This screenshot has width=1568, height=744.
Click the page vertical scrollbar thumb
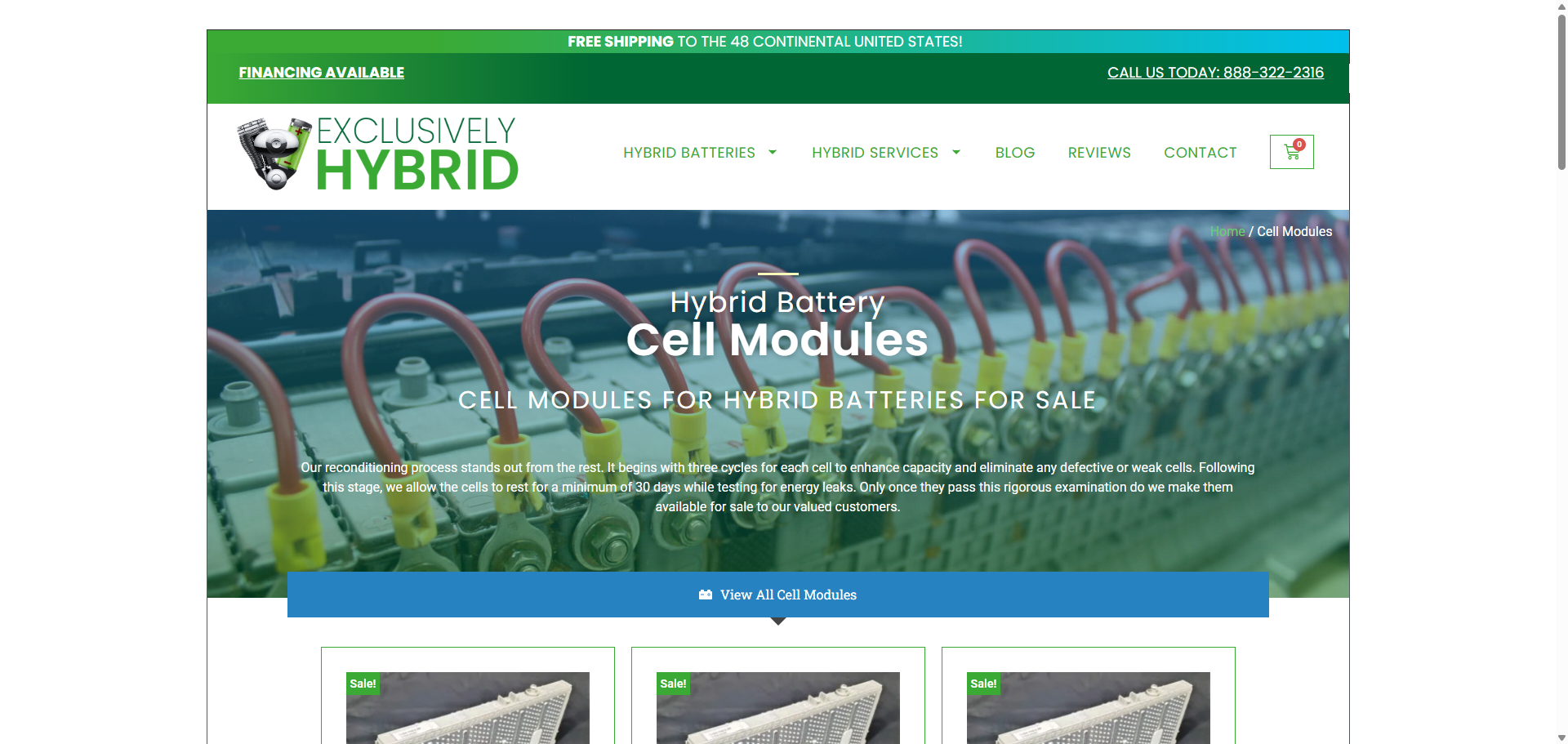pyautogui.click(x=1561, y=91)
